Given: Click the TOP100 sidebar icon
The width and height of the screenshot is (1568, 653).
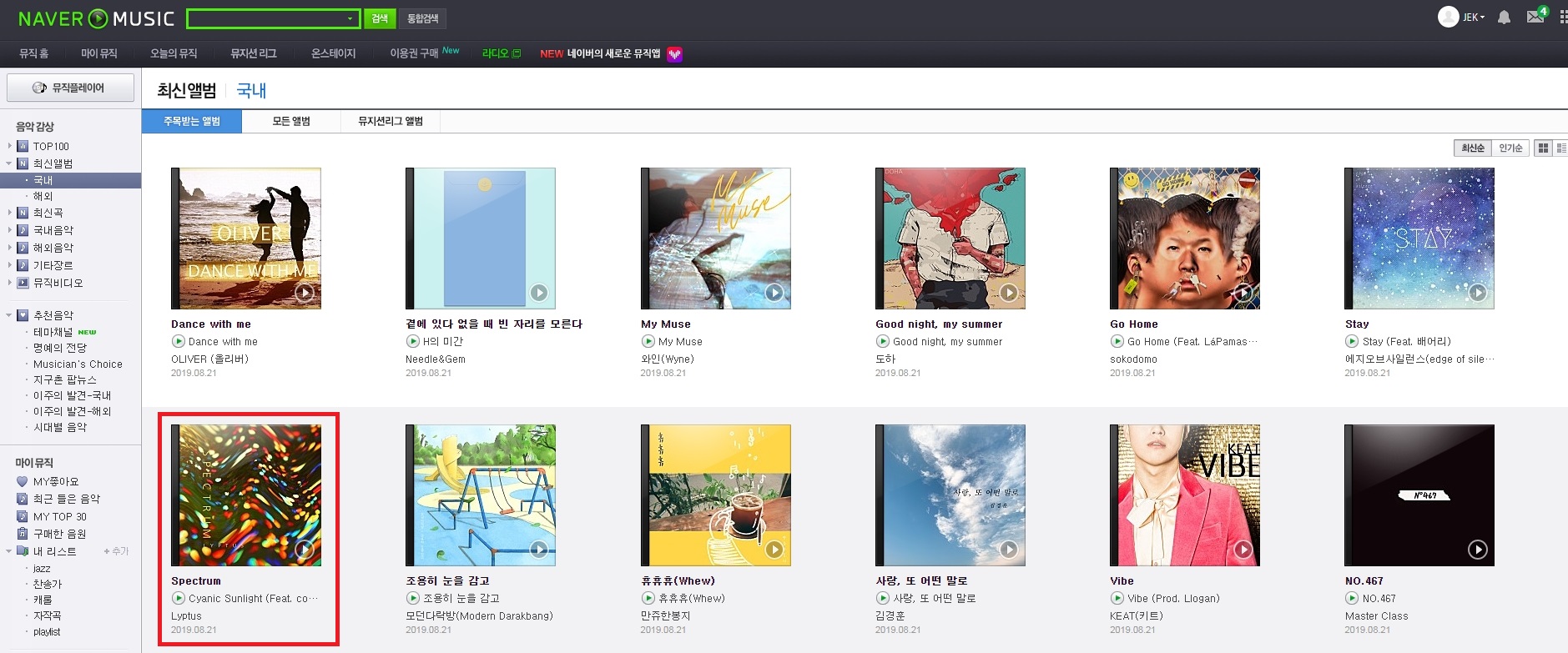Looking at the screenshot, I should point(23,146).
